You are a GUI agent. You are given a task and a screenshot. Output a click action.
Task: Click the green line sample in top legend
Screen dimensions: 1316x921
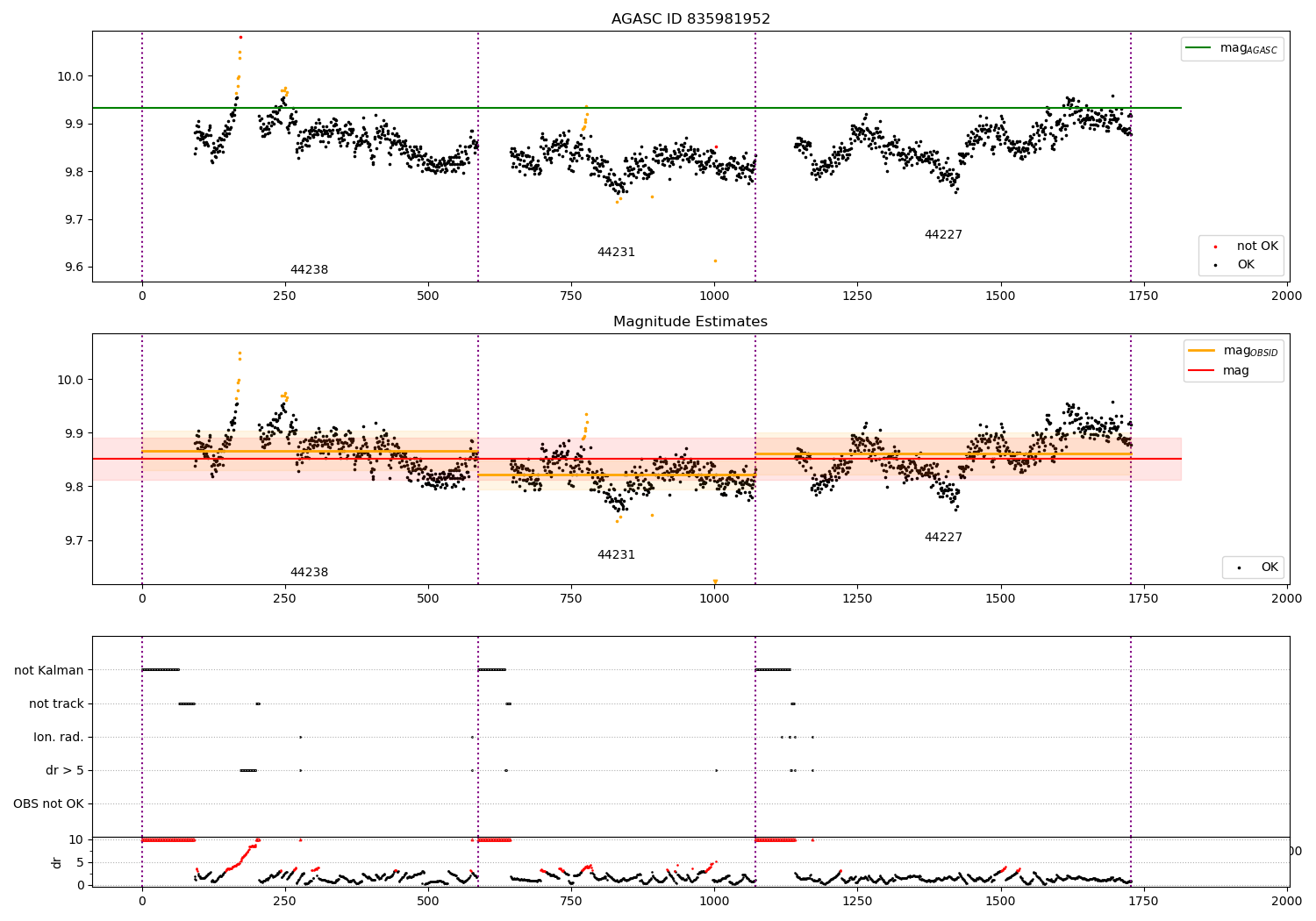click(x=1198, y=48)
